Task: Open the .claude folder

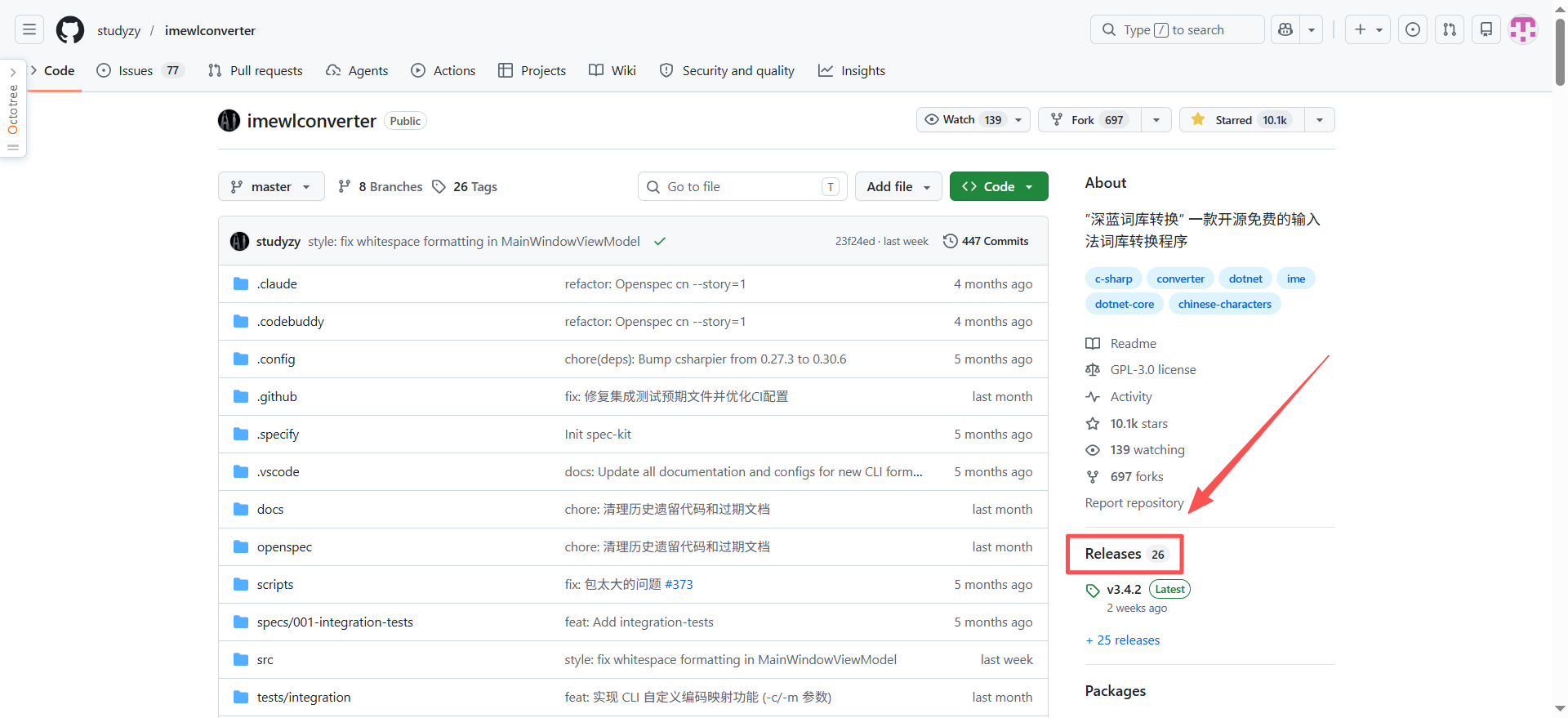Action: (277, 284)
